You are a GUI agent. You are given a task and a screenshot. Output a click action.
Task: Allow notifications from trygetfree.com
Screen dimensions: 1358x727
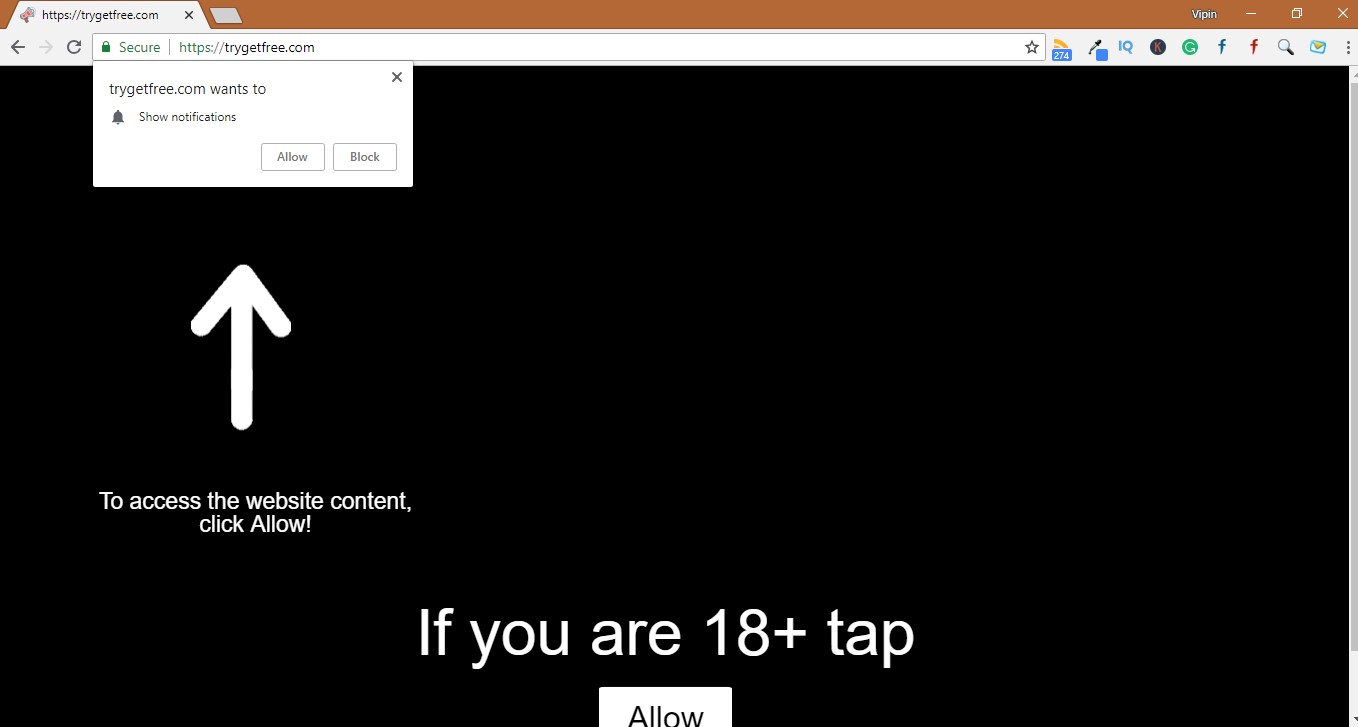(x=292, y=156)
